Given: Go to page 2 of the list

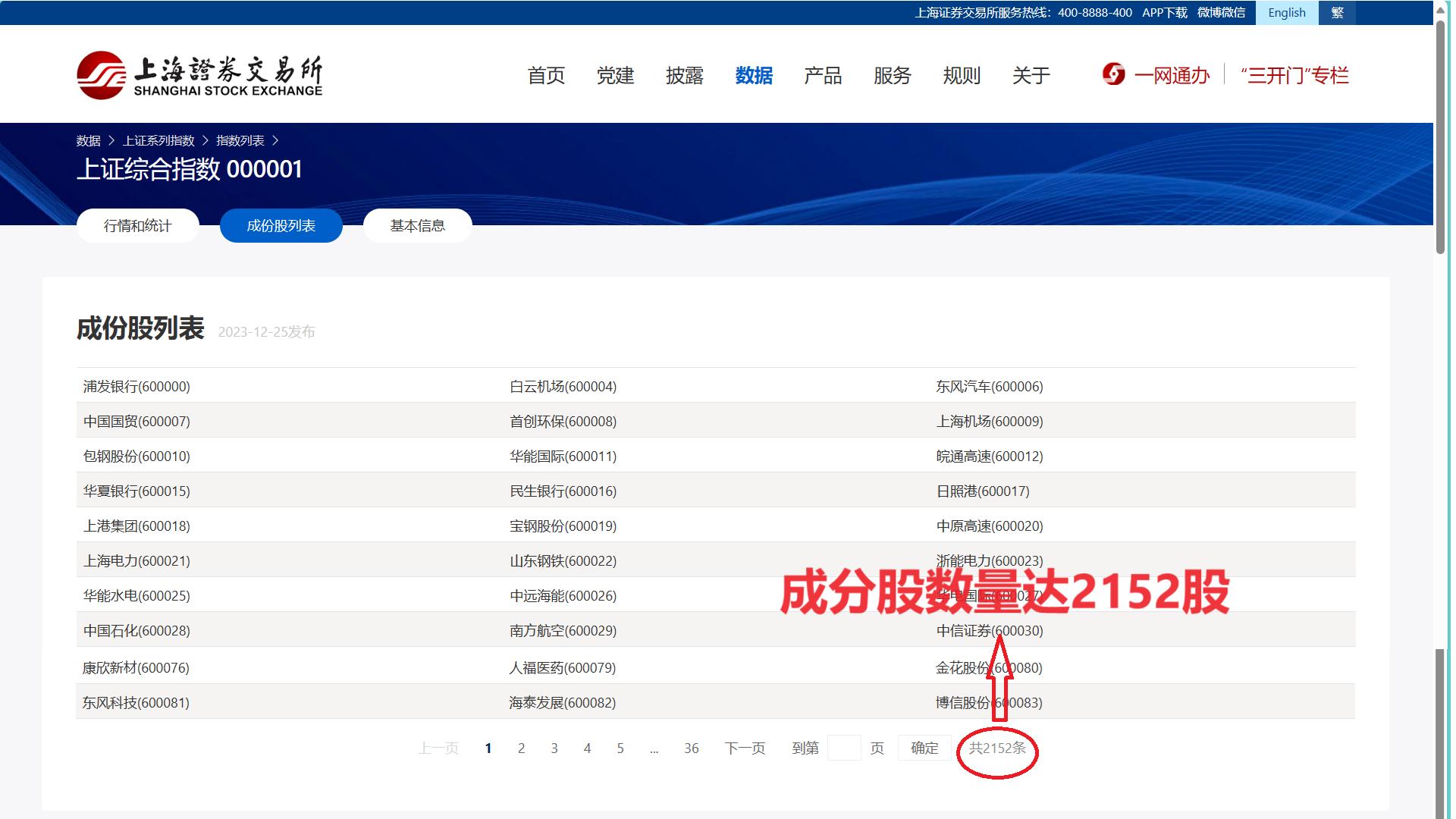Looking at the screenshot, I should pos(521,748).
